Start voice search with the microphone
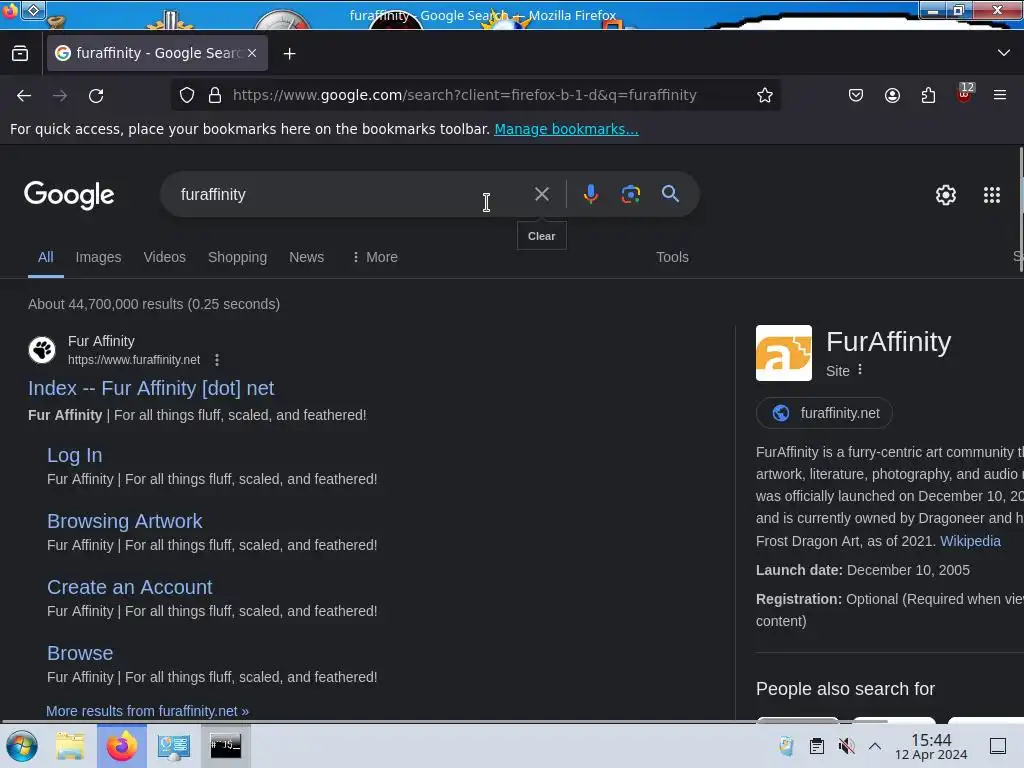The image size is (1024, 768). click(x=590, y=194)
